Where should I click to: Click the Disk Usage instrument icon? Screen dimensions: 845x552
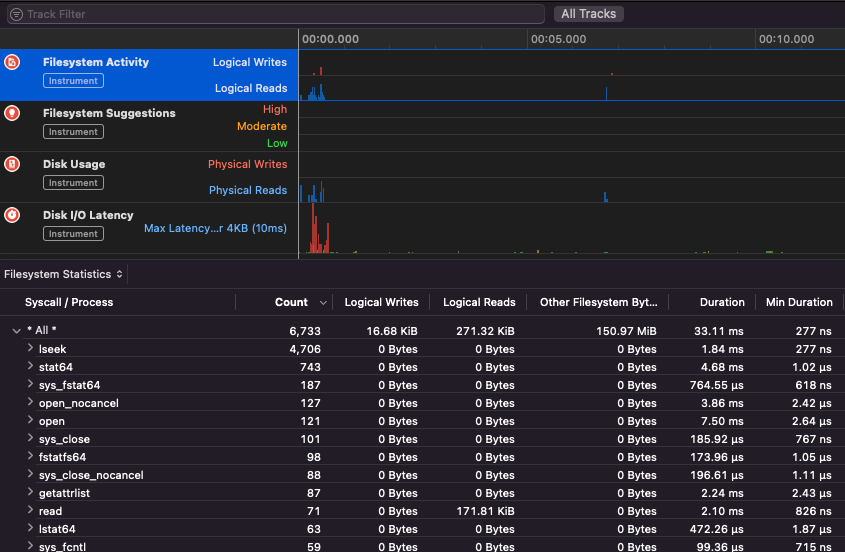pyautogui.click(x=12, y=164)
